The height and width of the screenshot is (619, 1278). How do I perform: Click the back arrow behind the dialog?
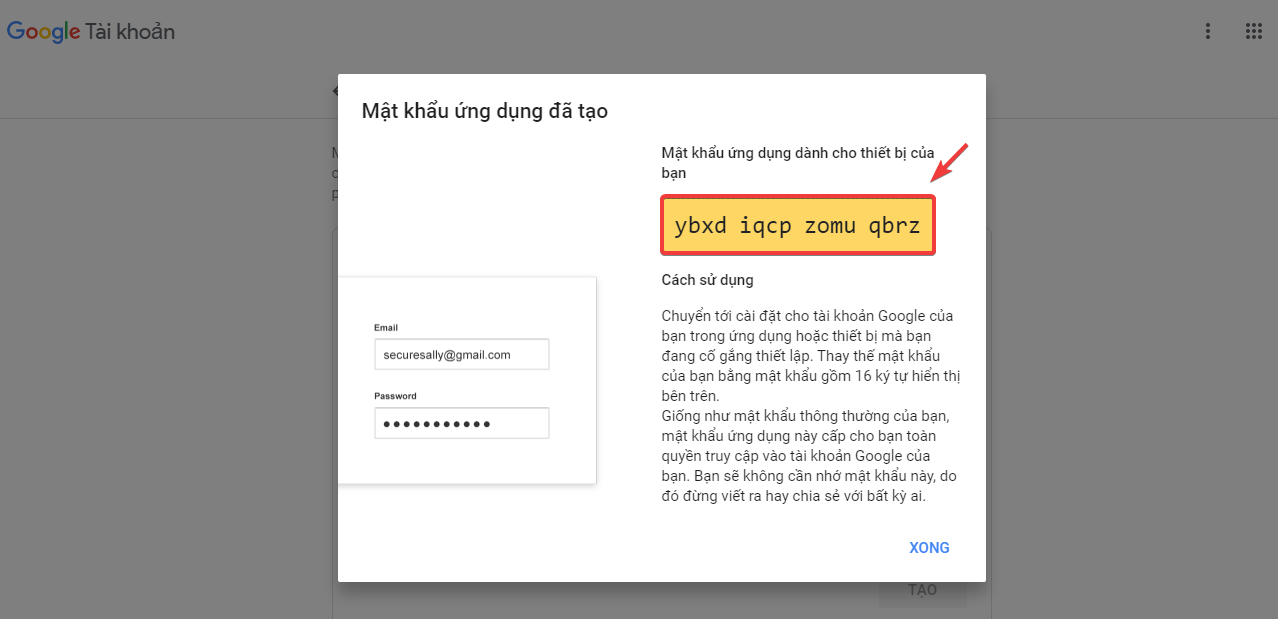(x=335, y=91)
